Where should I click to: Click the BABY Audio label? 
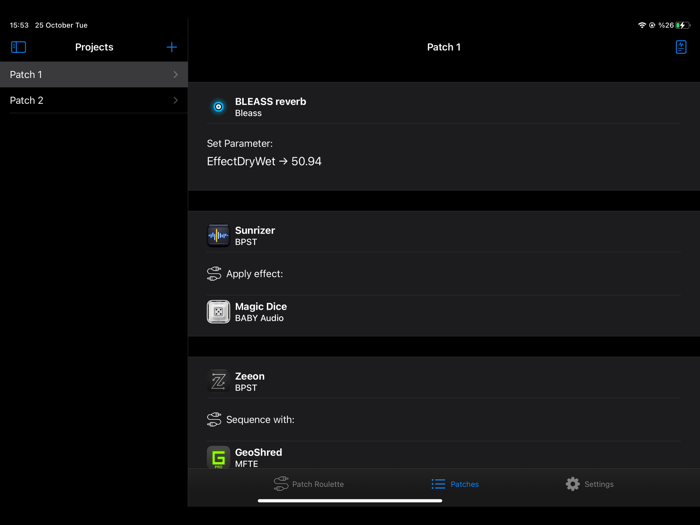[259, 318]
